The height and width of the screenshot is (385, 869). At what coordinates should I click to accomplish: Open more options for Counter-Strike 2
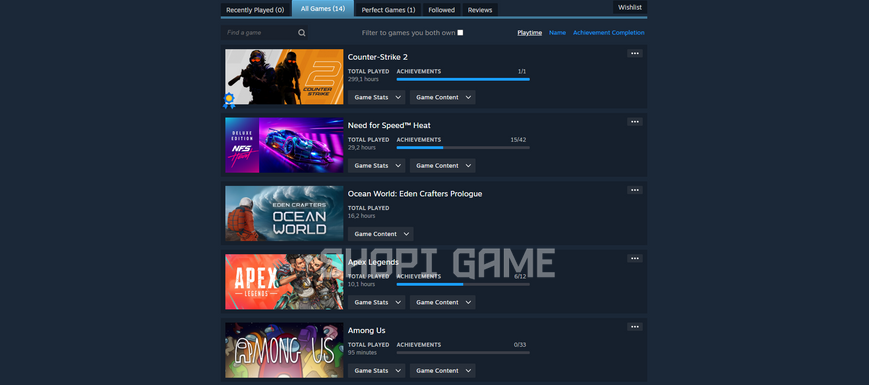635,54
